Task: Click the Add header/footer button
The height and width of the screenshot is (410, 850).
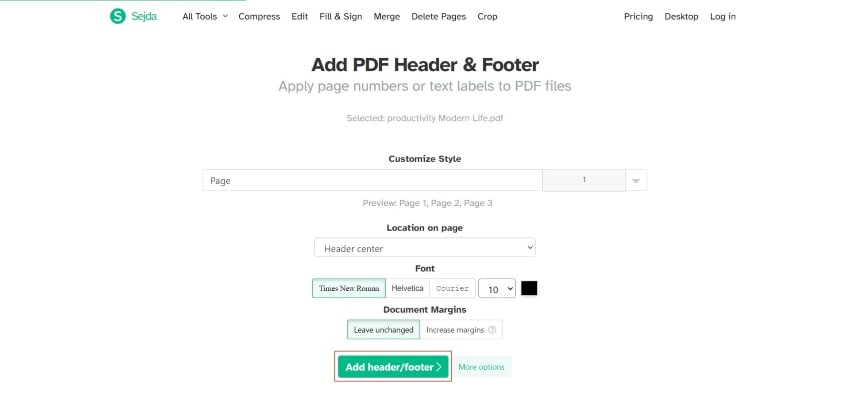Action: 393,367
